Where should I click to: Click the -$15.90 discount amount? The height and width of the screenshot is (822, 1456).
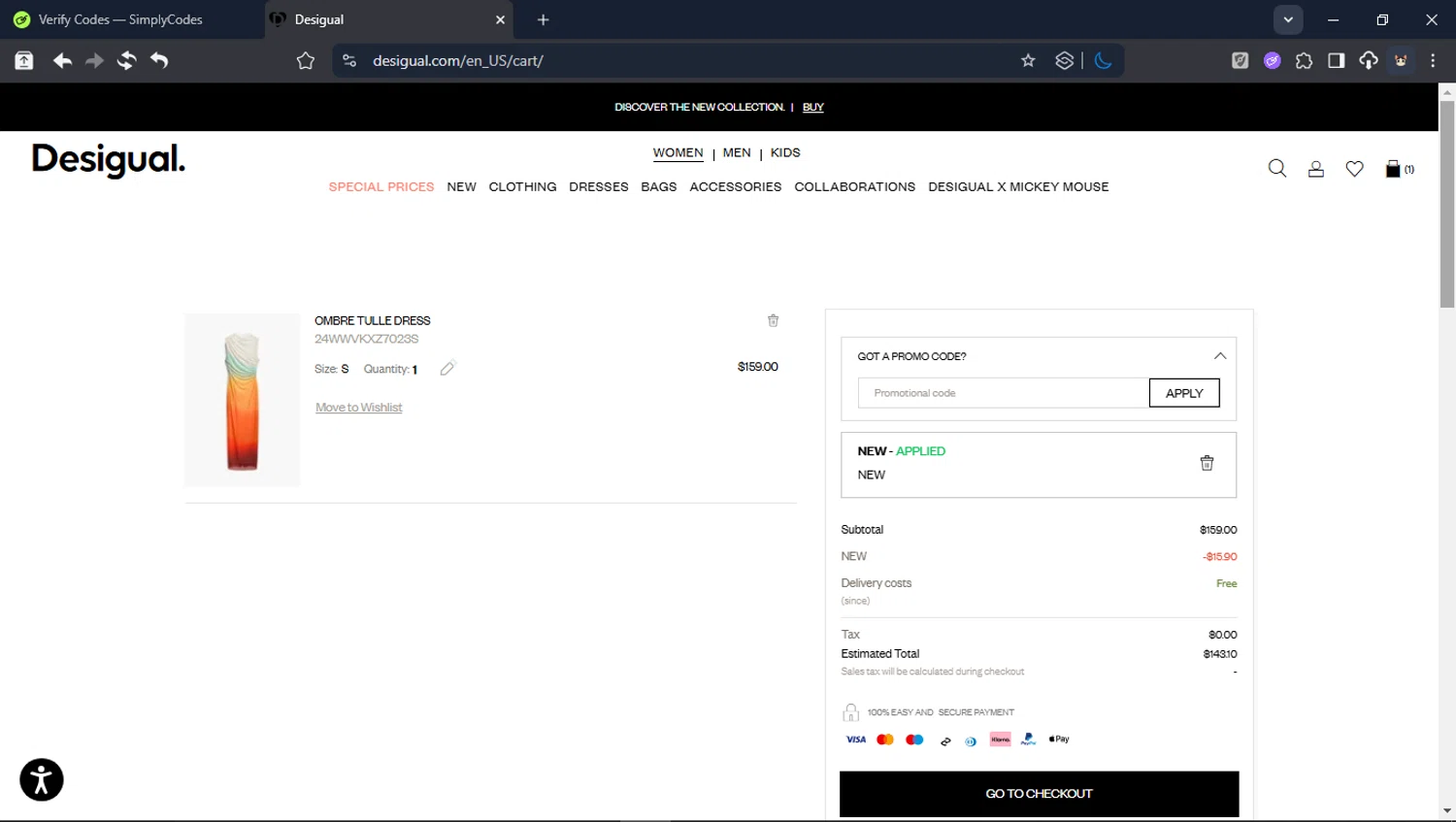(x=1220, y=557)
